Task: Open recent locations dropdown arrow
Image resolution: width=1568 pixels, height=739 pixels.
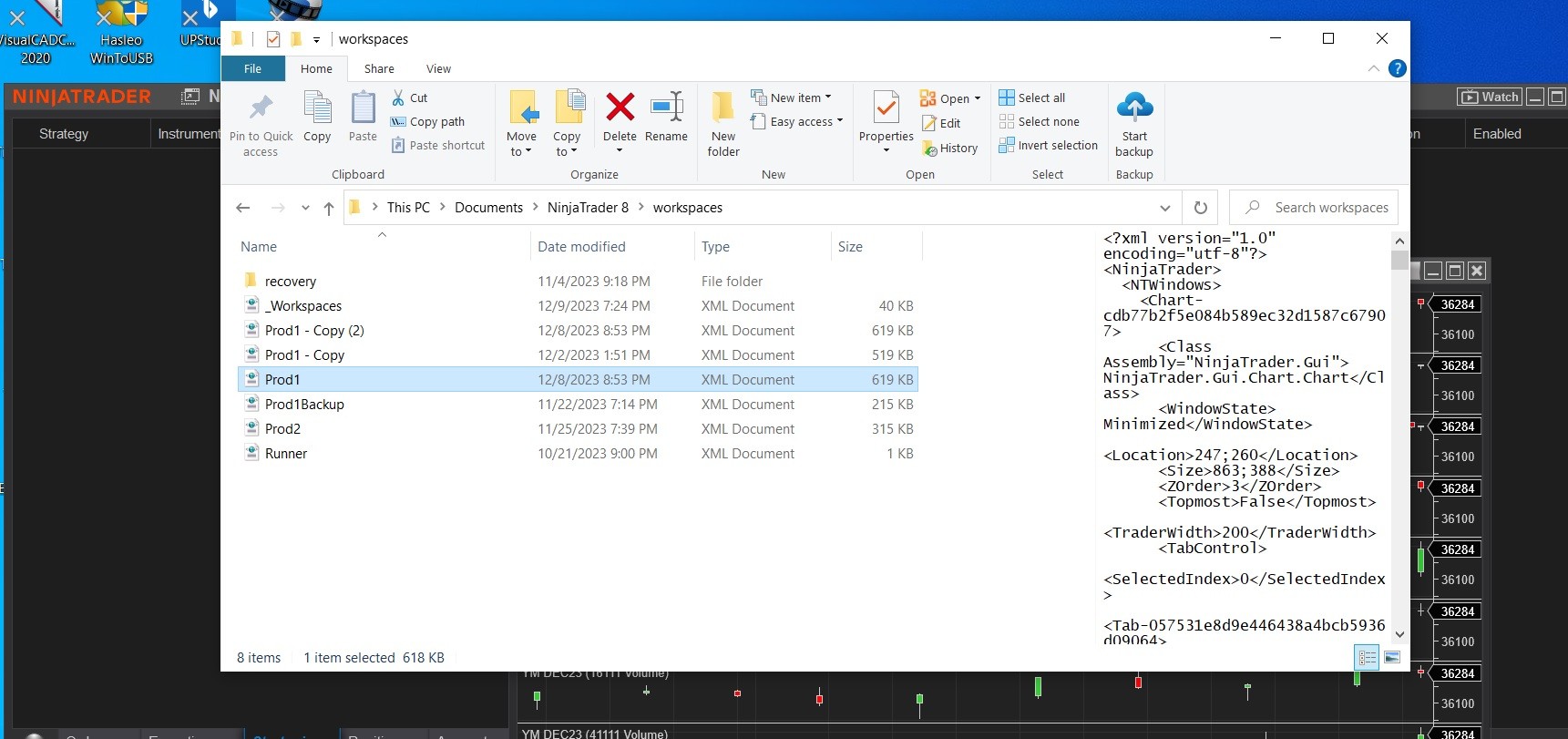Action: click(x=305, y=208)
